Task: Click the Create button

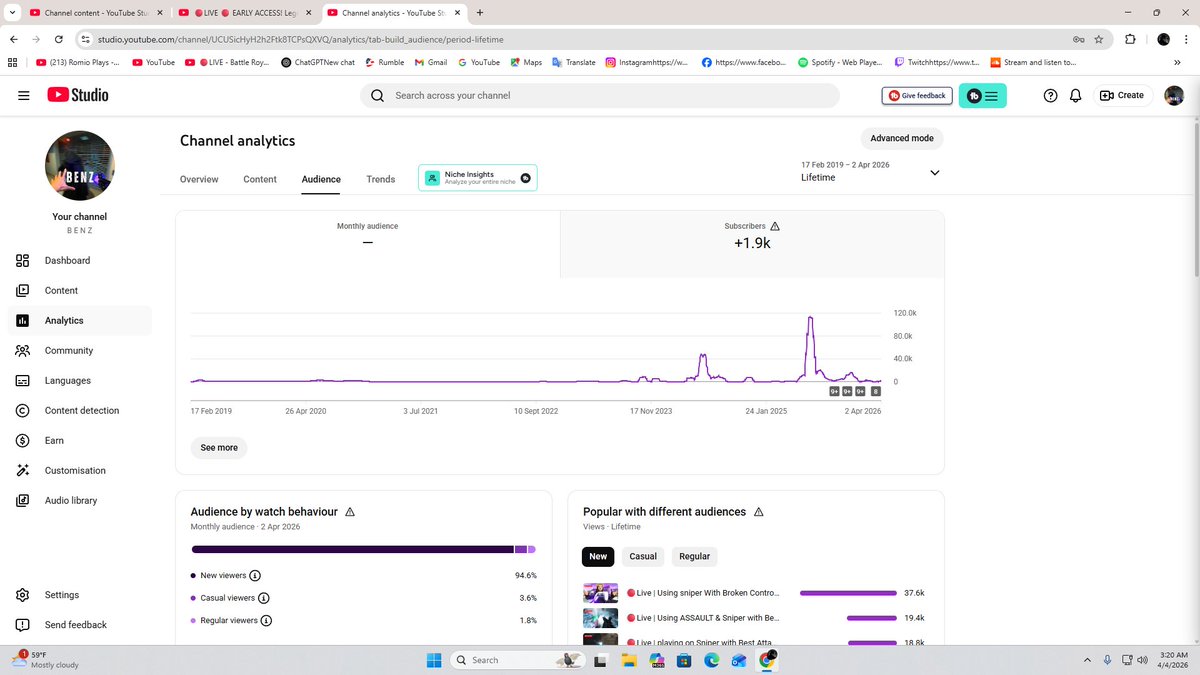Action: (1122, 95)
